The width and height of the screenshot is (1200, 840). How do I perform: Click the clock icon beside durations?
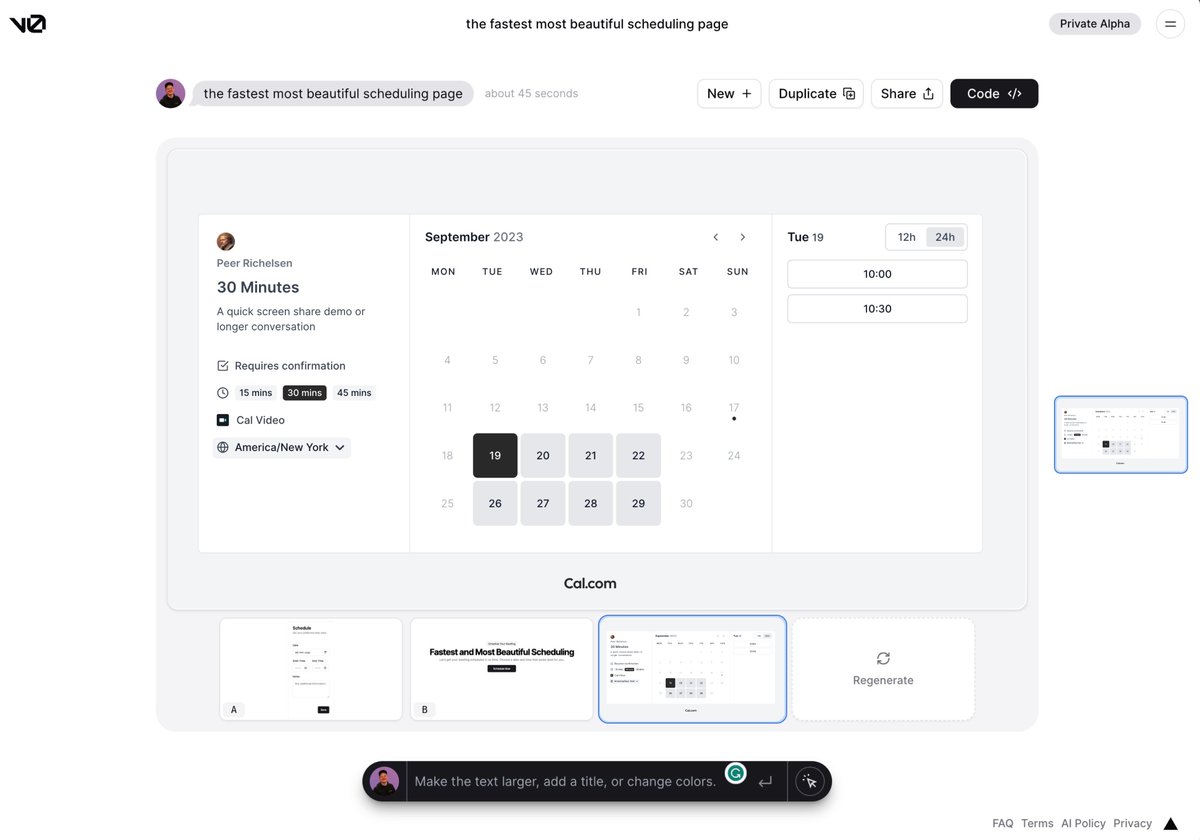click(223, 393)
